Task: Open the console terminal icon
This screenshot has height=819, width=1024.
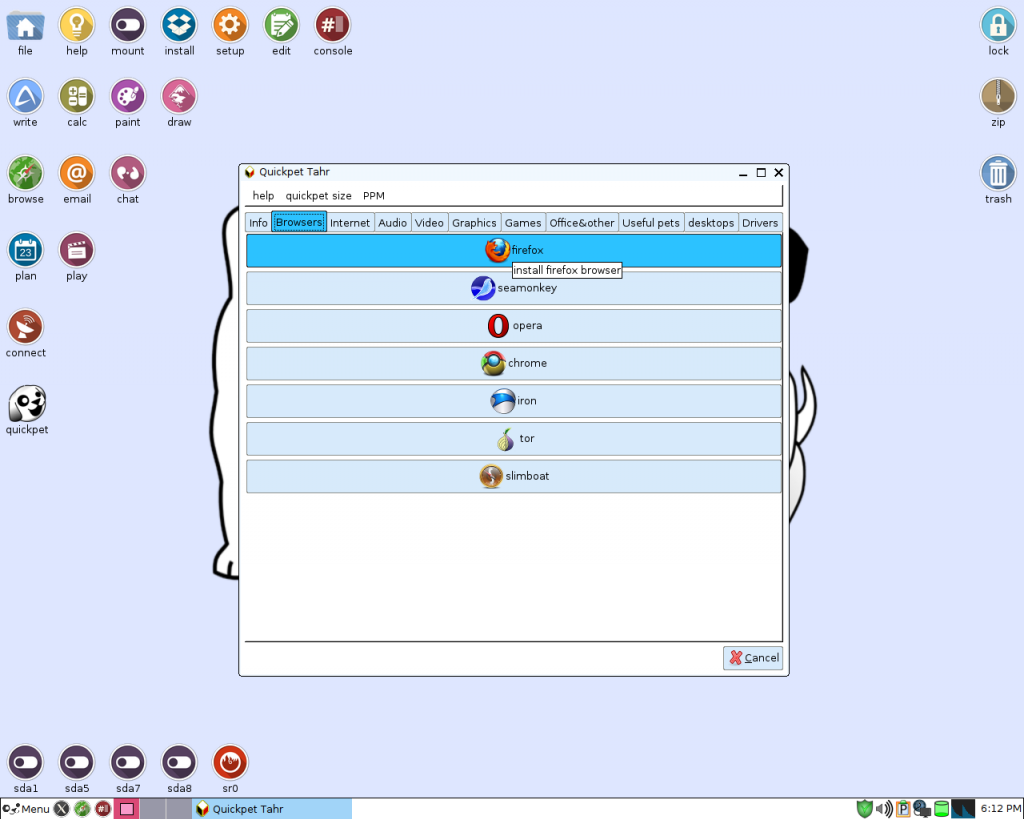Action: point(333,31)
